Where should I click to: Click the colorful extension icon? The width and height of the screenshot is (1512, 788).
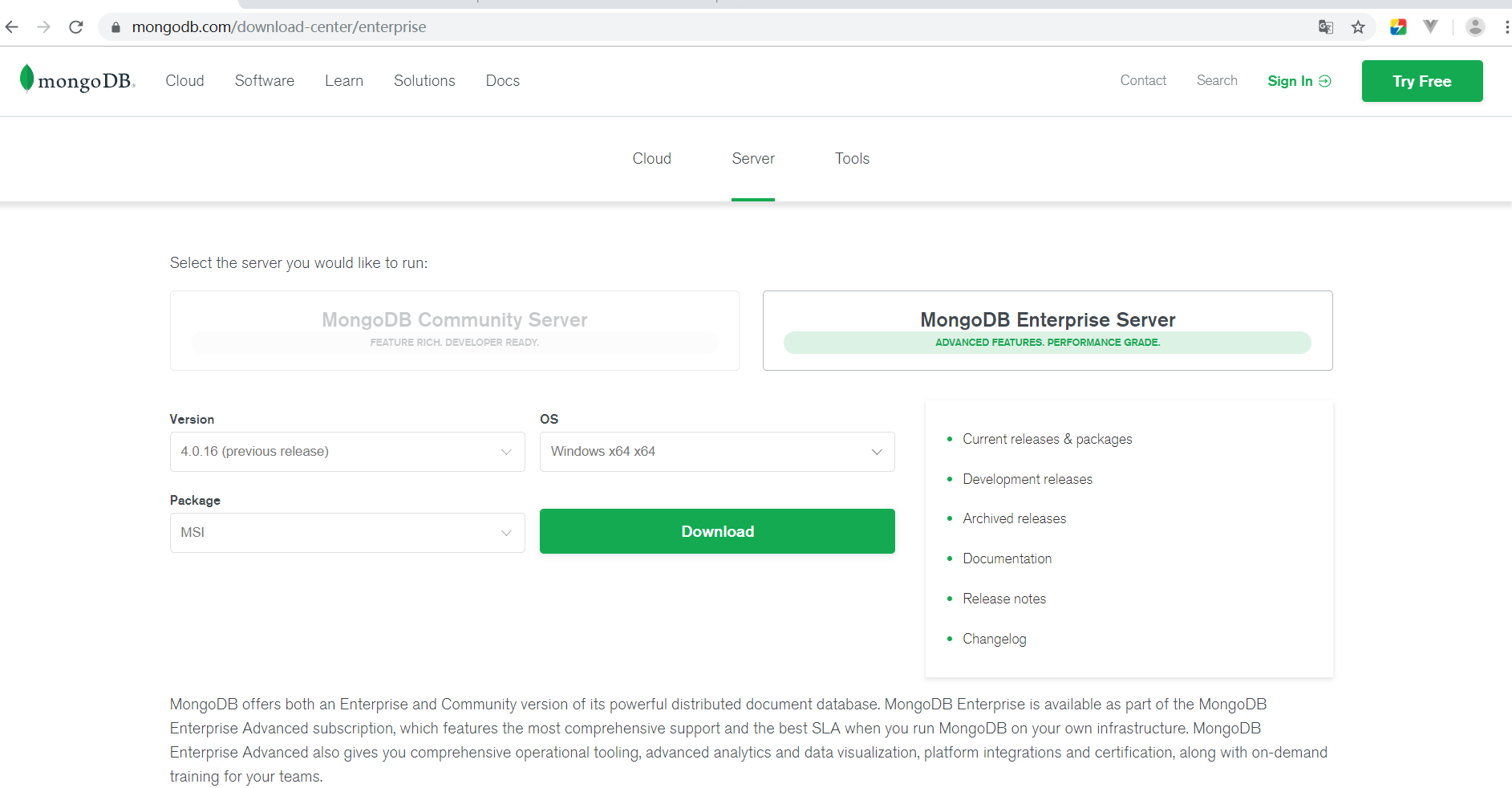tap(1398, 27)
